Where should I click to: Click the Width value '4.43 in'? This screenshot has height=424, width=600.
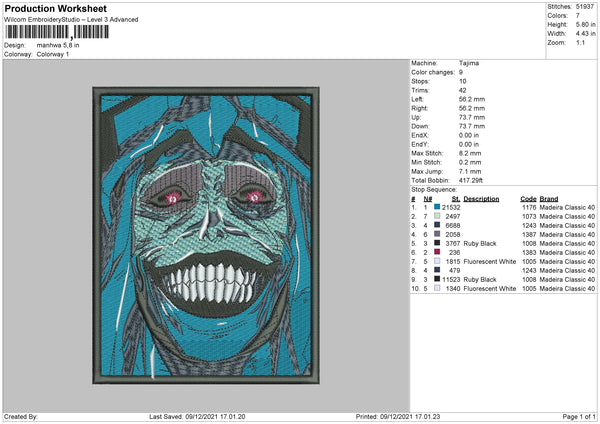coord(585,34)
